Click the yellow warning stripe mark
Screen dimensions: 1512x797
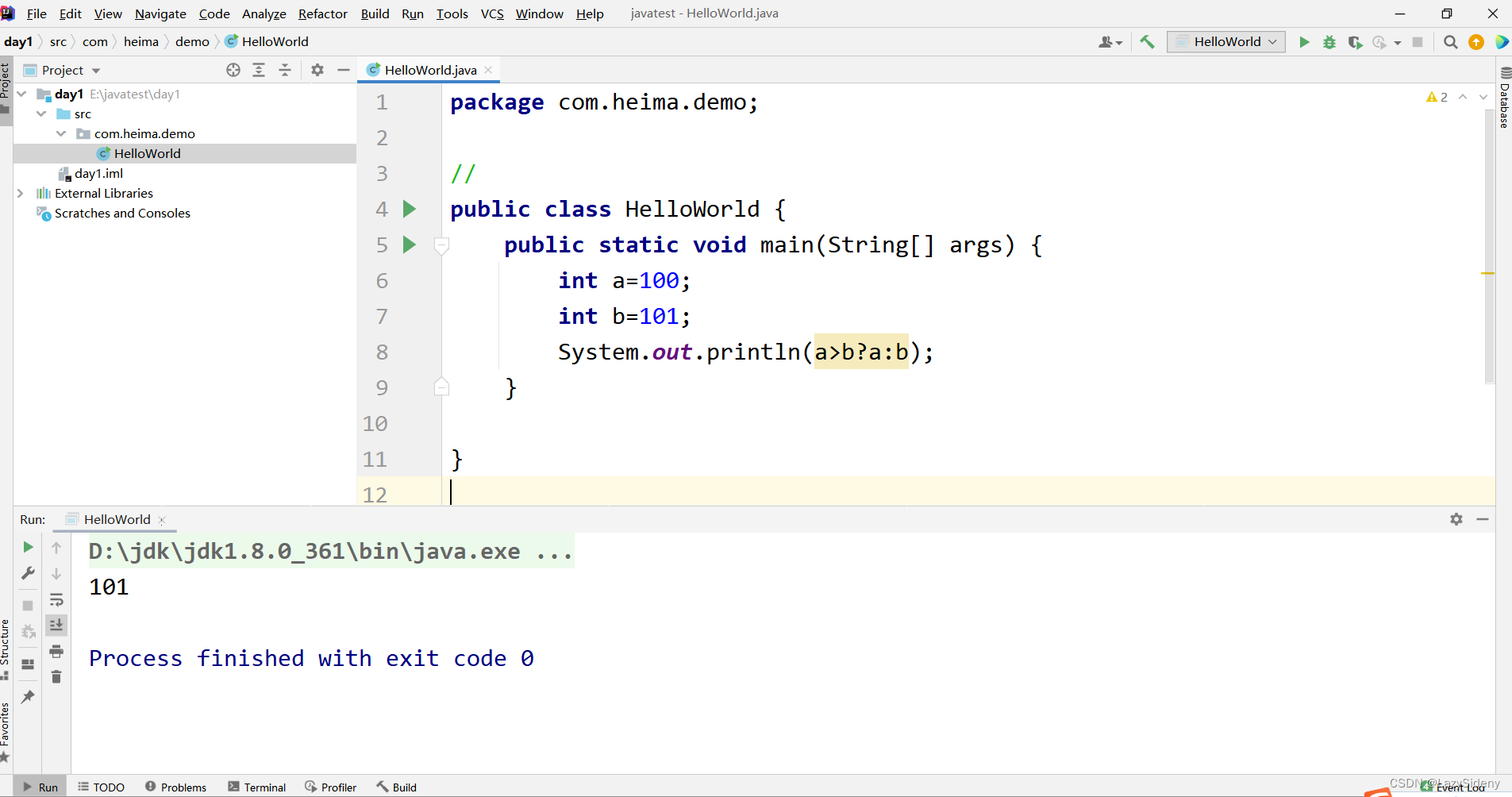[x=1487, y=273]
